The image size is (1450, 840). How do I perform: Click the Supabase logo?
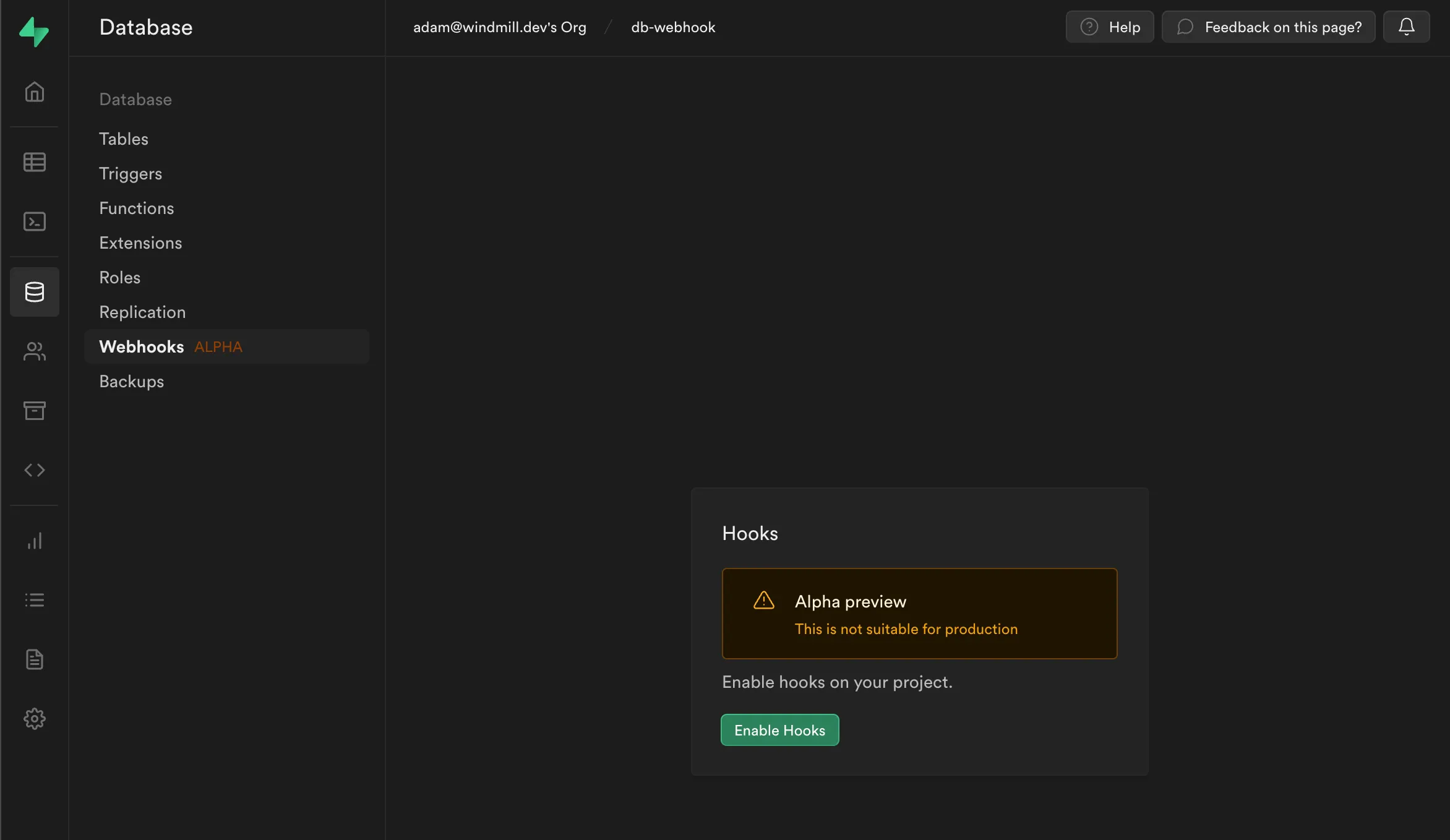[34, 32]
